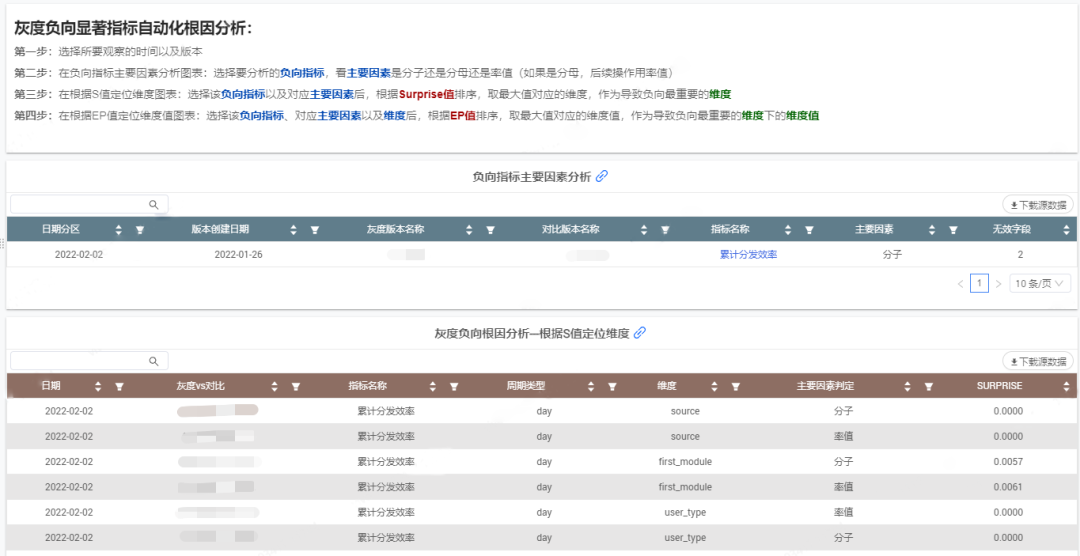Filter the 维度 column

tap(736, 387)
